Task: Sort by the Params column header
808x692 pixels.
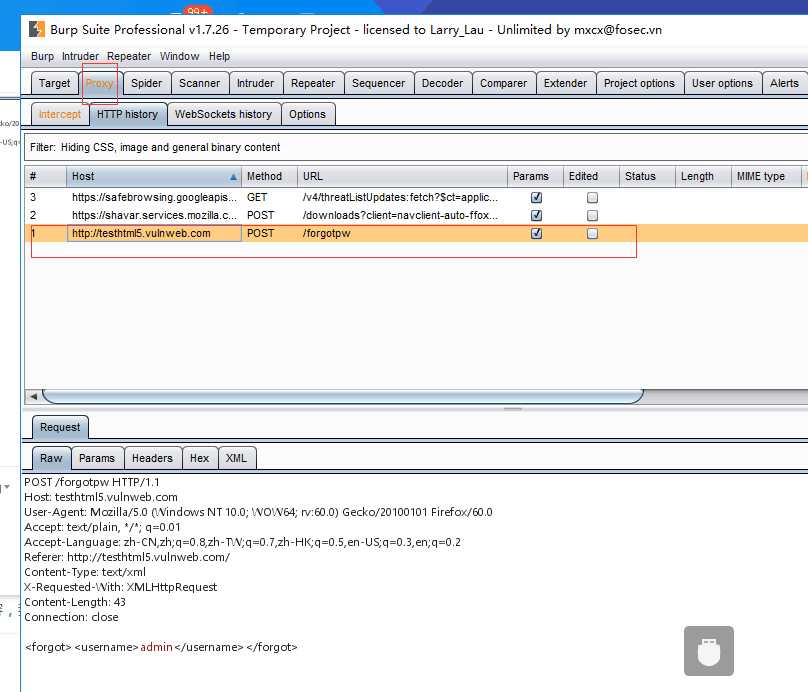Action: (x=535, y=176)
